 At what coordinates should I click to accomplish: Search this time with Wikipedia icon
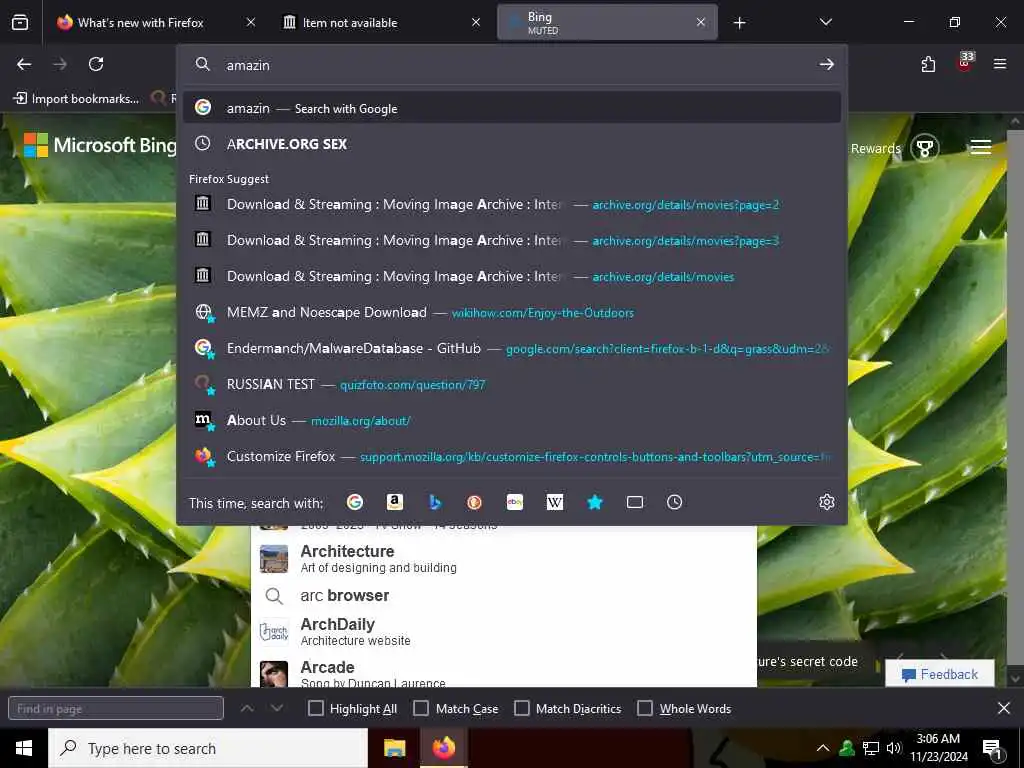[x=554, y=502]
